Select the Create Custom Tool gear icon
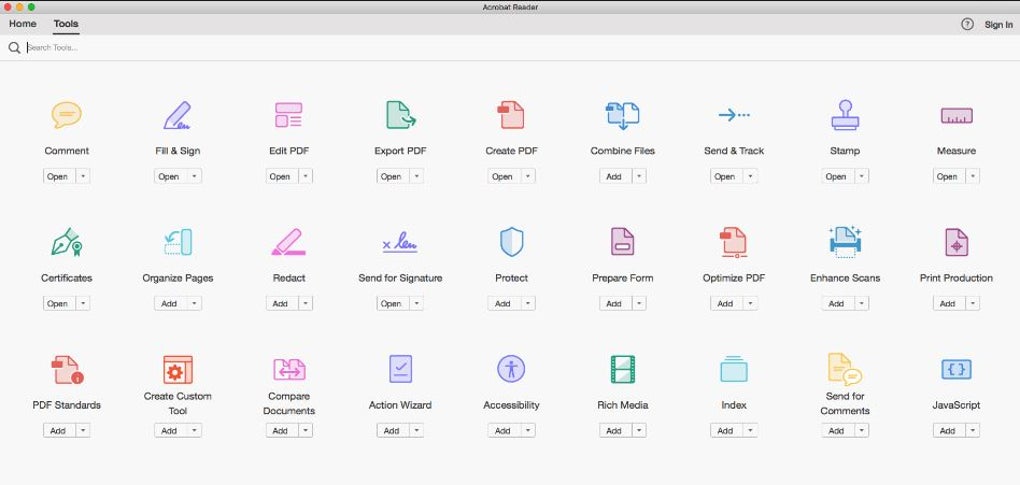Viewport: 1020px width, 485px height. coord(178,369)
